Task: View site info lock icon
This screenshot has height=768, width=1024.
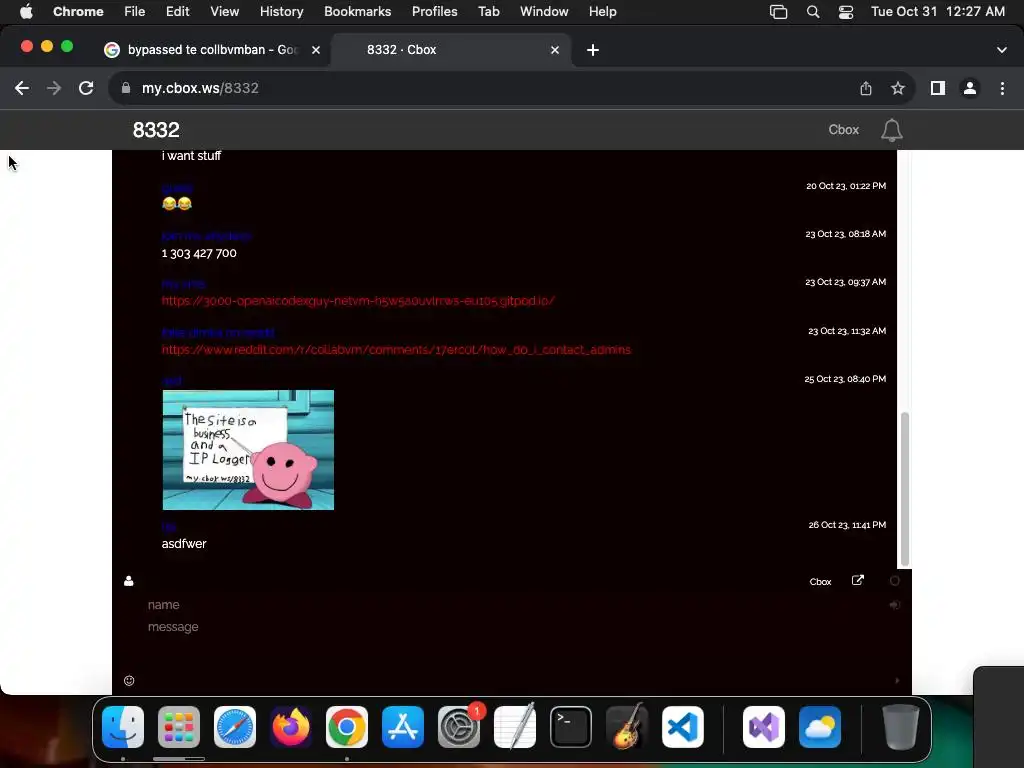Action: tap(126, 88)
